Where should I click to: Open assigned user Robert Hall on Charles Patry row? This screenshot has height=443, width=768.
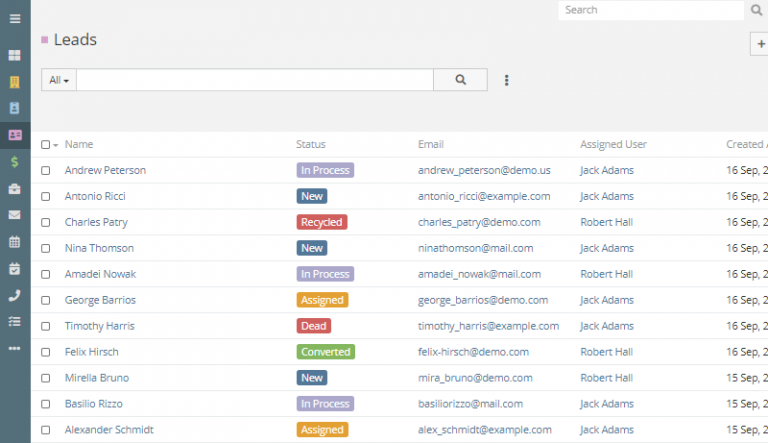coord(606,222)
